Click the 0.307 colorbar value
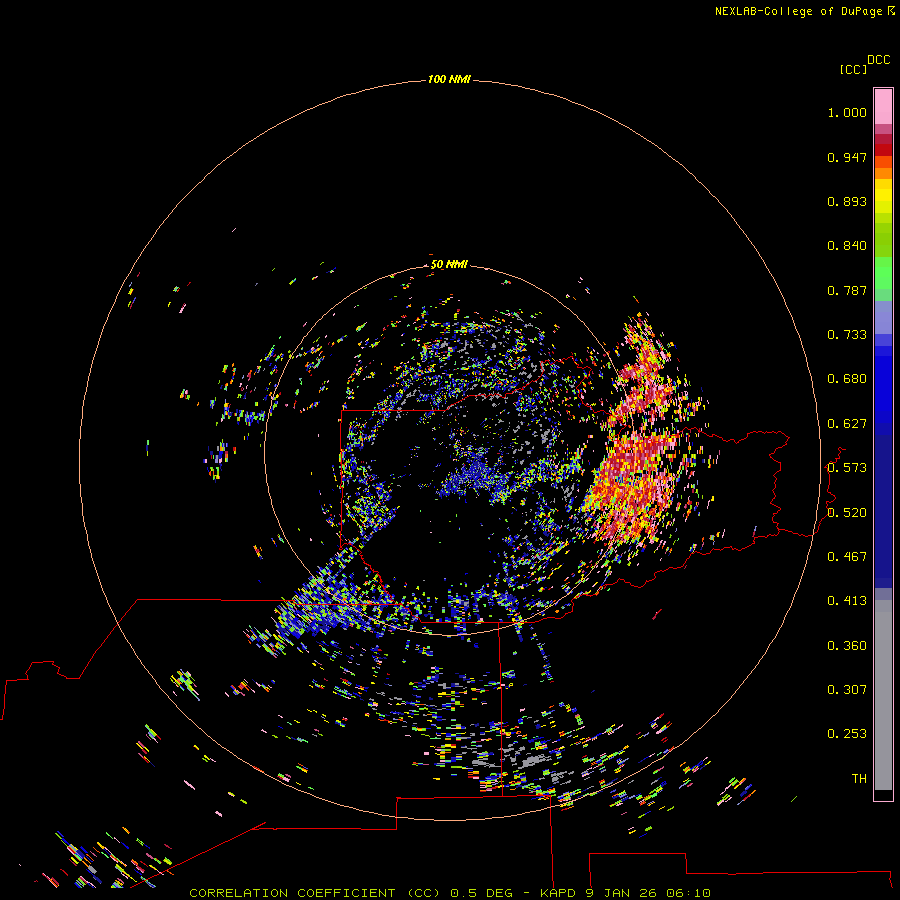The image size is (900, 900). click(847, 690)
